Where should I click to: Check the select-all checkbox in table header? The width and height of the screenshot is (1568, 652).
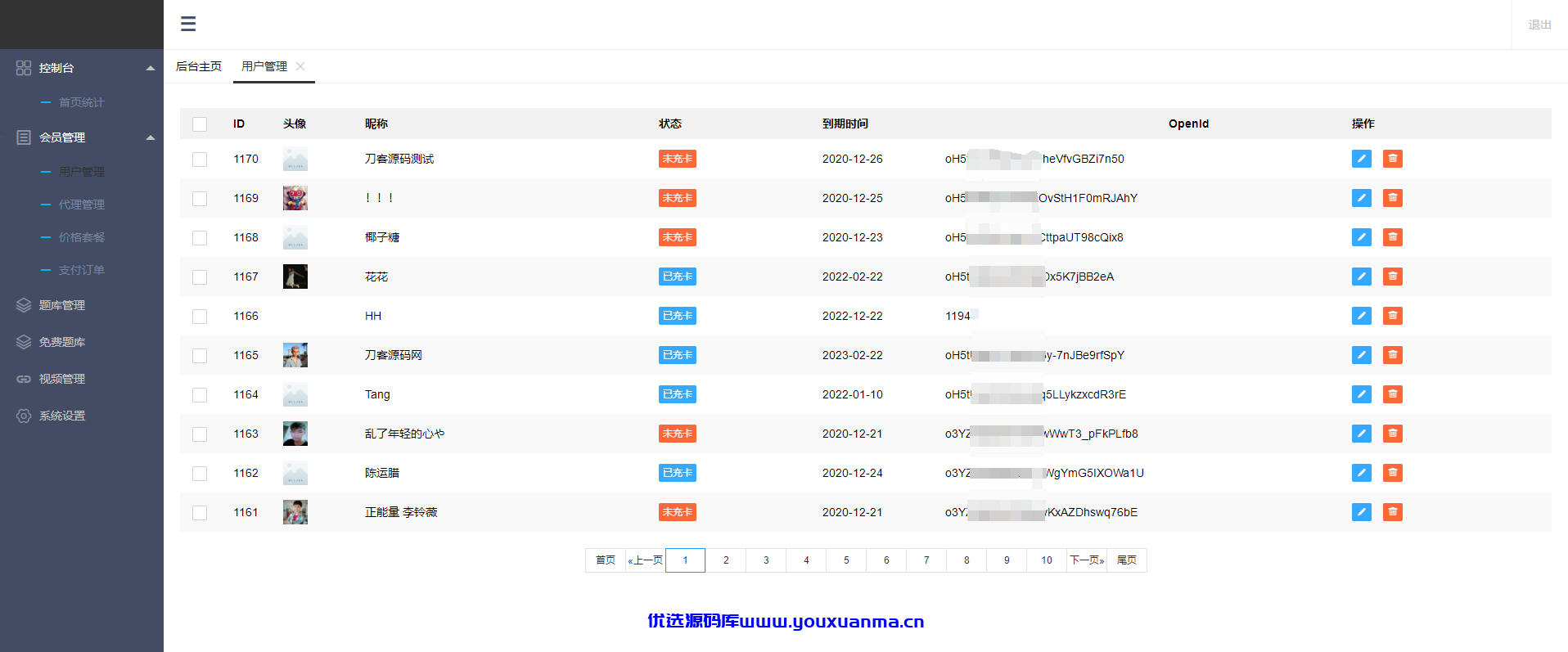[200, 124]
